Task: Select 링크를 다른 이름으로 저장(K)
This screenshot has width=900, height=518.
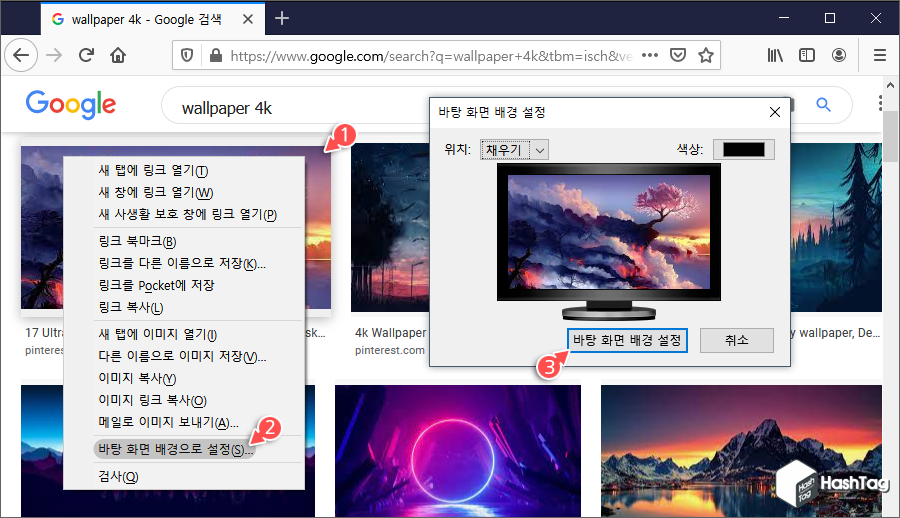Action: [184, 263]
